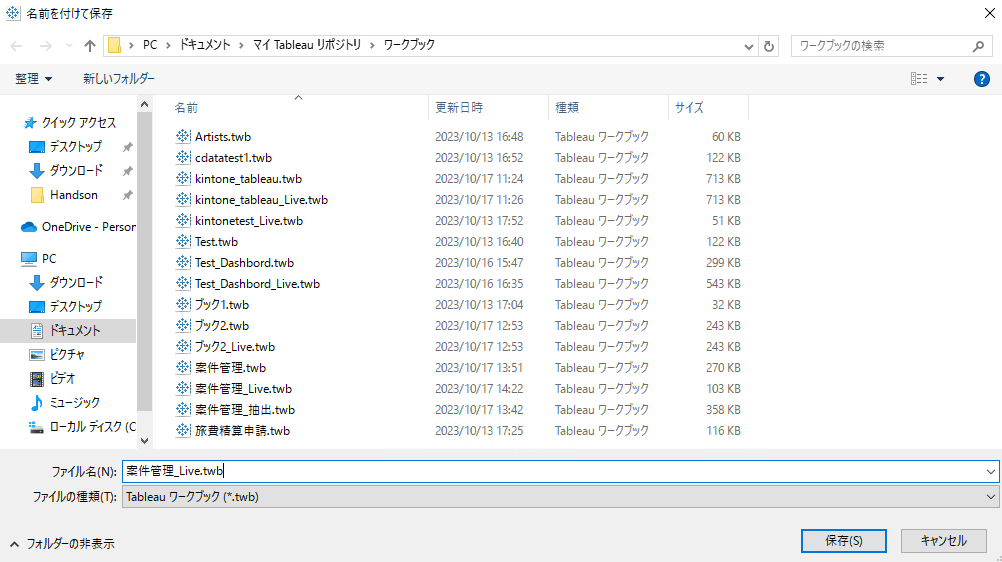Open ビデオ in the navigation pane
Screen dimensions: 1002x562
62,379
